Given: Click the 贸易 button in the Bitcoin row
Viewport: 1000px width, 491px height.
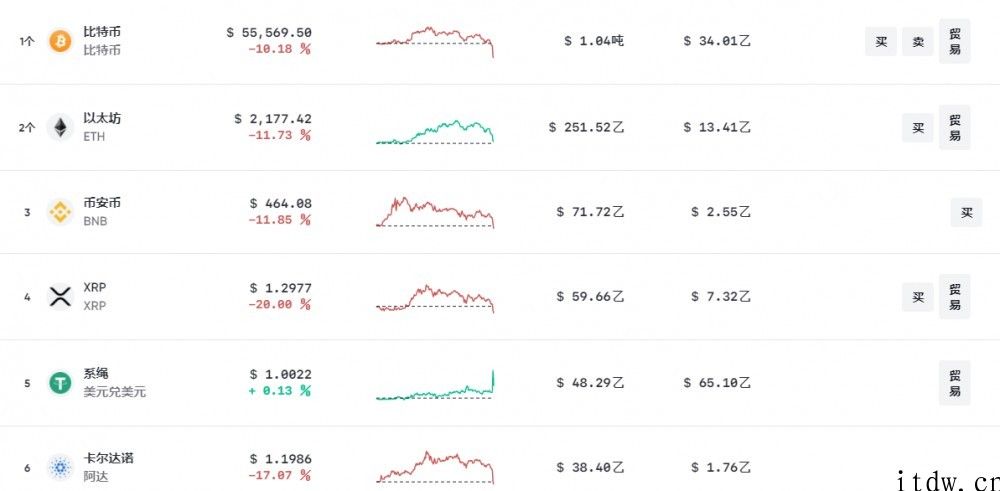Looking at the screenshot, I should [955, 41].
